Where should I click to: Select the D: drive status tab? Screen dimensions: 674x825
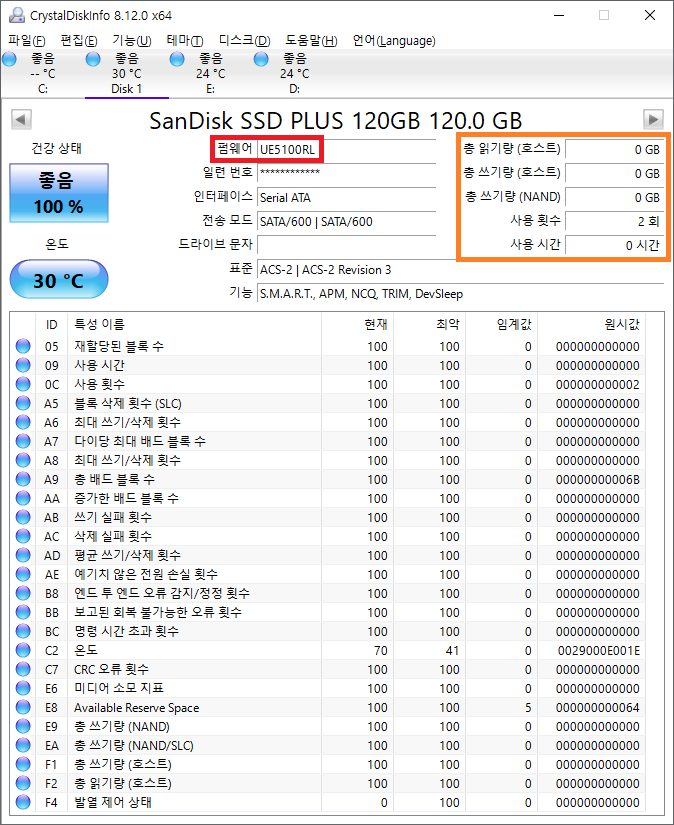pos(295,74)
